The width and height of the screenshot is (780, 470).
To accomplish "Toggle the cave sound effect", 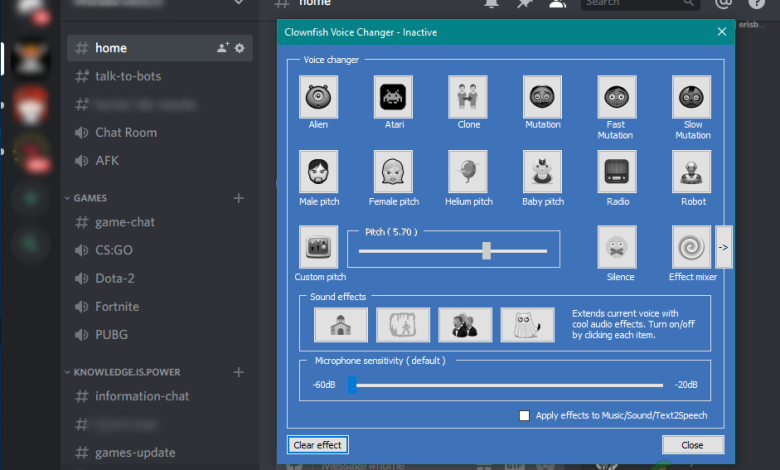I will click(x=403, y=325).
